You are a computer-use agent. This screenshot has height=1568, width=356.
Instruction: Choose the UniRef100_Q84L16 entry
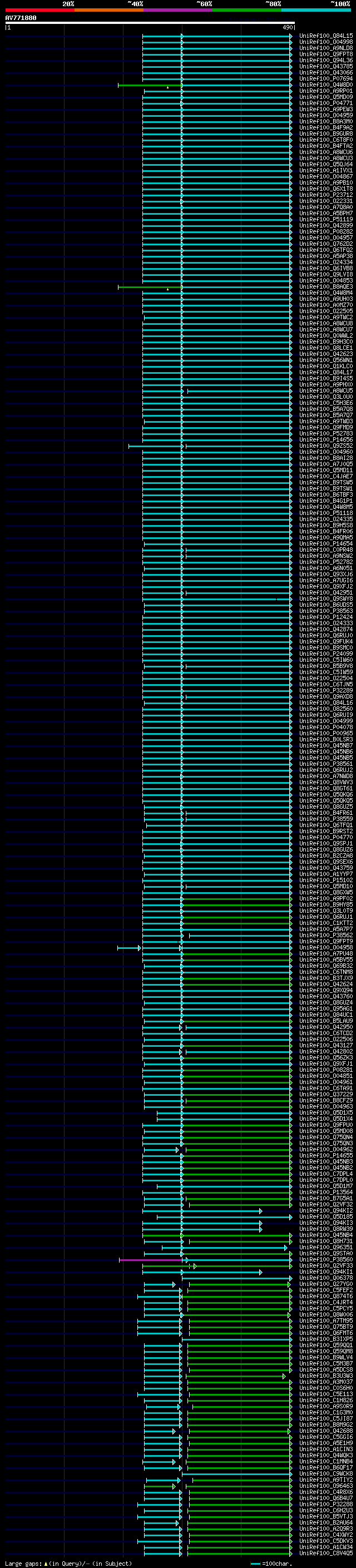point(326,703)
